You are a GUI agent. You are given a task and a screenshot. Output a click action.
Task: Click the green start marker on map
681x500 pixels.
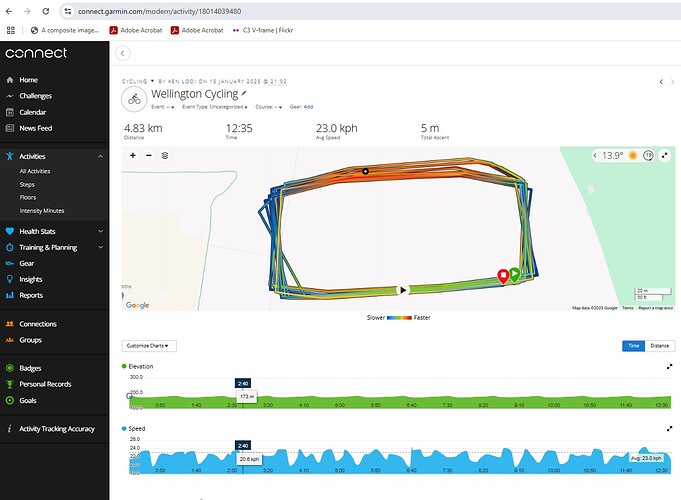(x=514, y=275)
